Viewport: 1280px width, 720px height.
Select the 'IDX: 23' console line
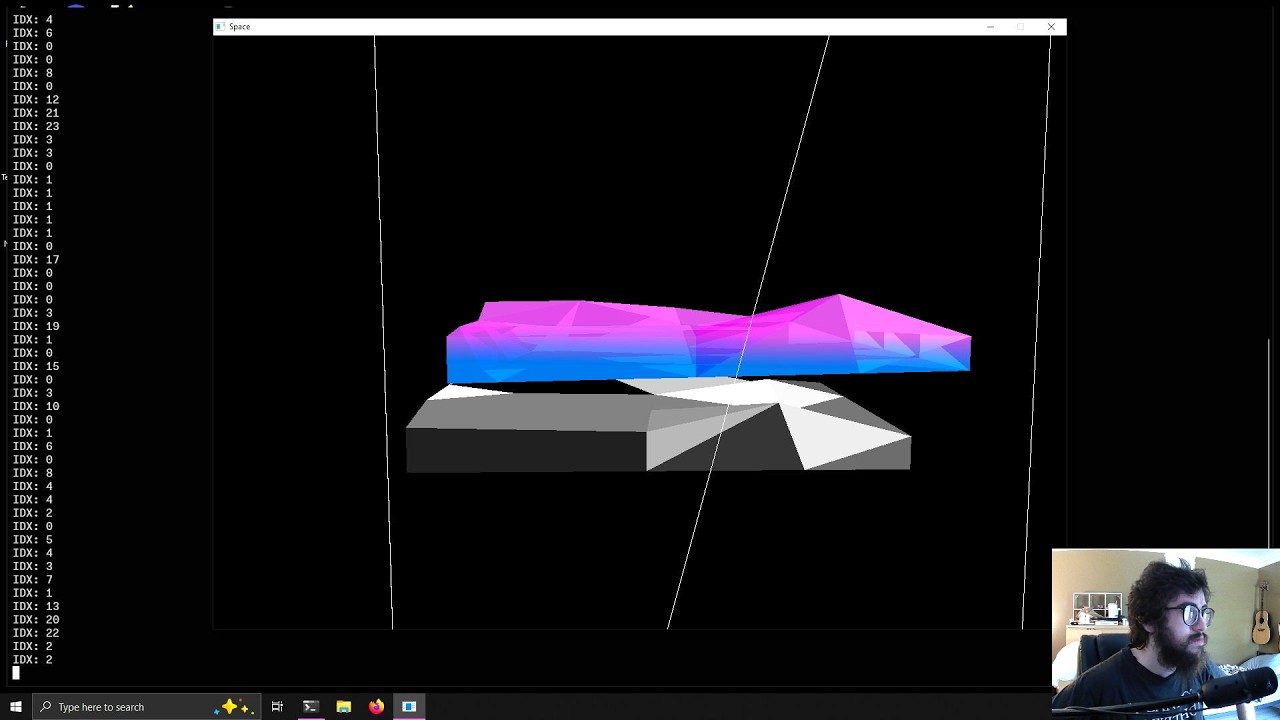[36, 126]
